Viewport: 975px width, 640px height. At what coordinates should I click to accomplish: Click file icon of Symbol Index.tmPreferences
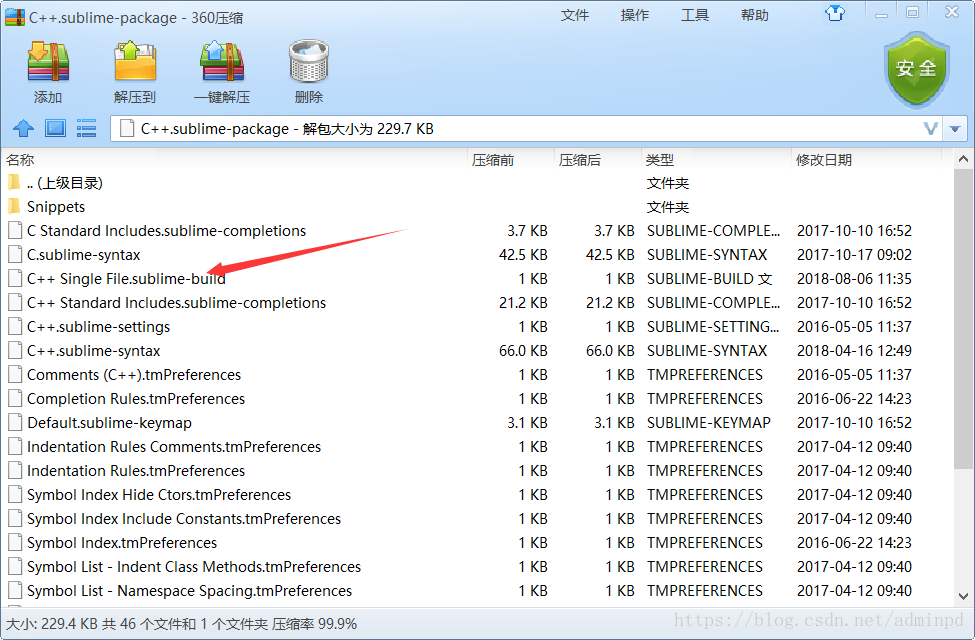[x=15, y=542]
